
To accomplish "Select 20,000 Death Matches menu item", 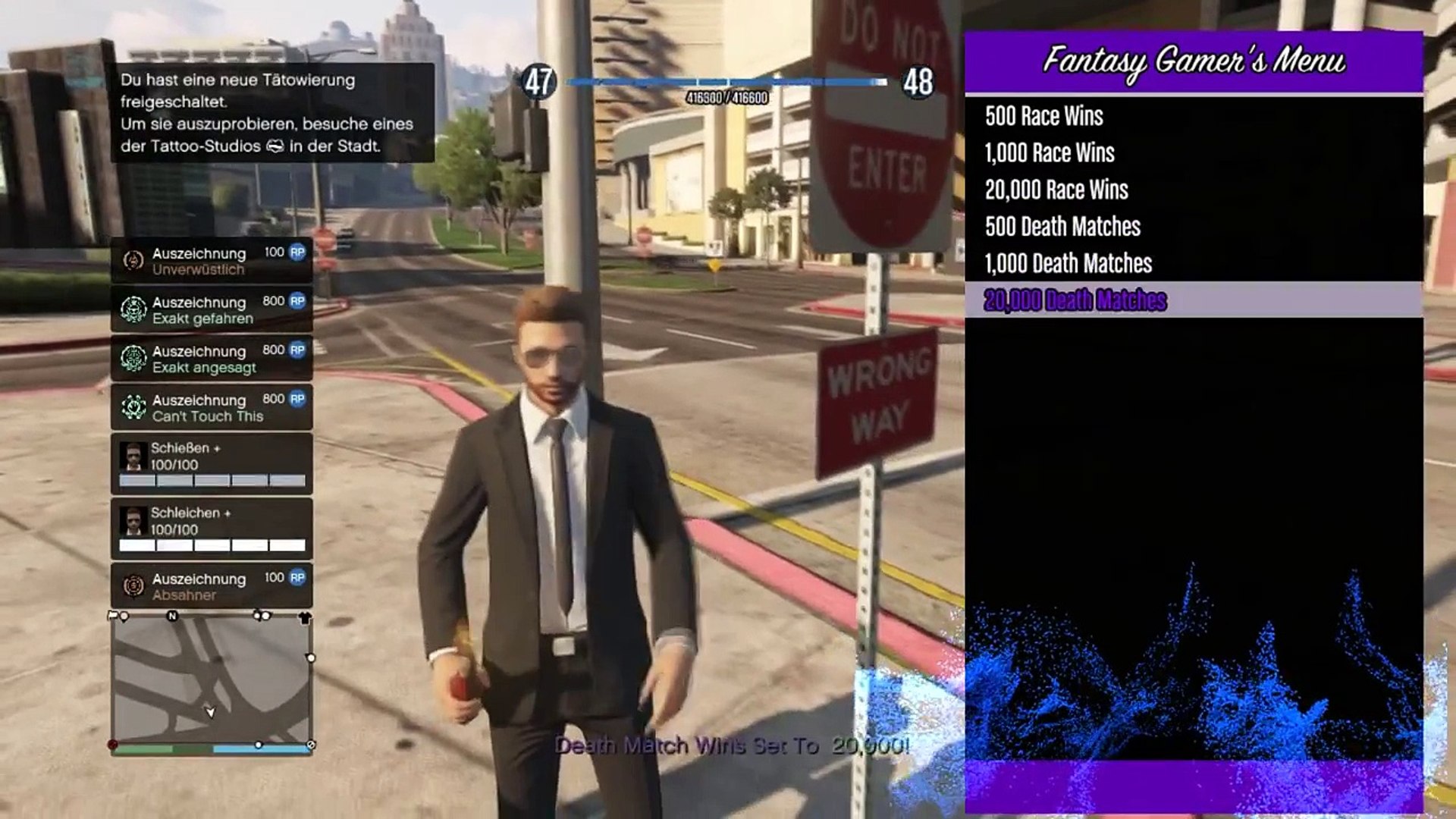I will (x=1075, y=299).
